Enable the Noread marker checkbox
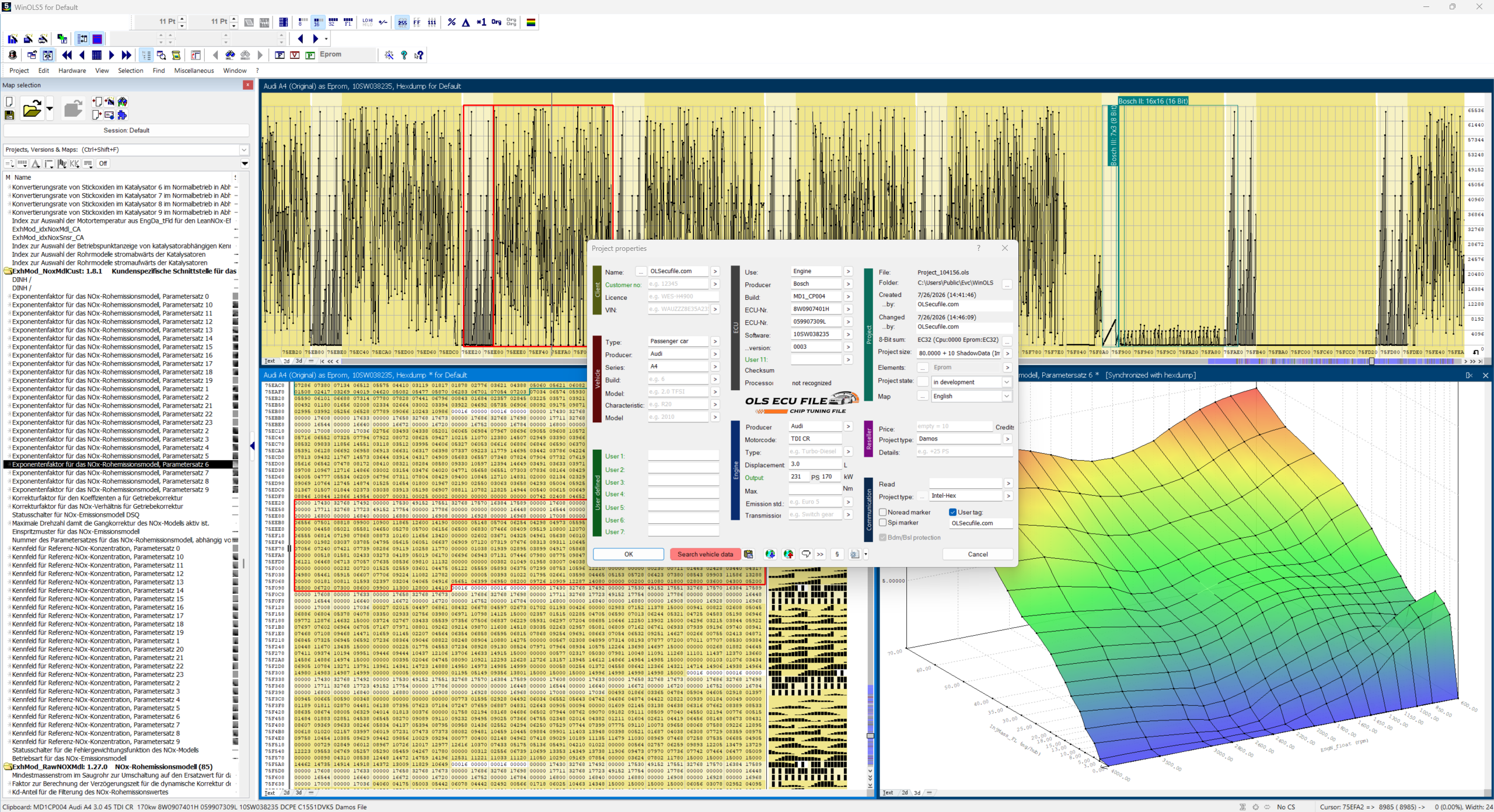1494x812 pixels. click(x=883, y=512)
